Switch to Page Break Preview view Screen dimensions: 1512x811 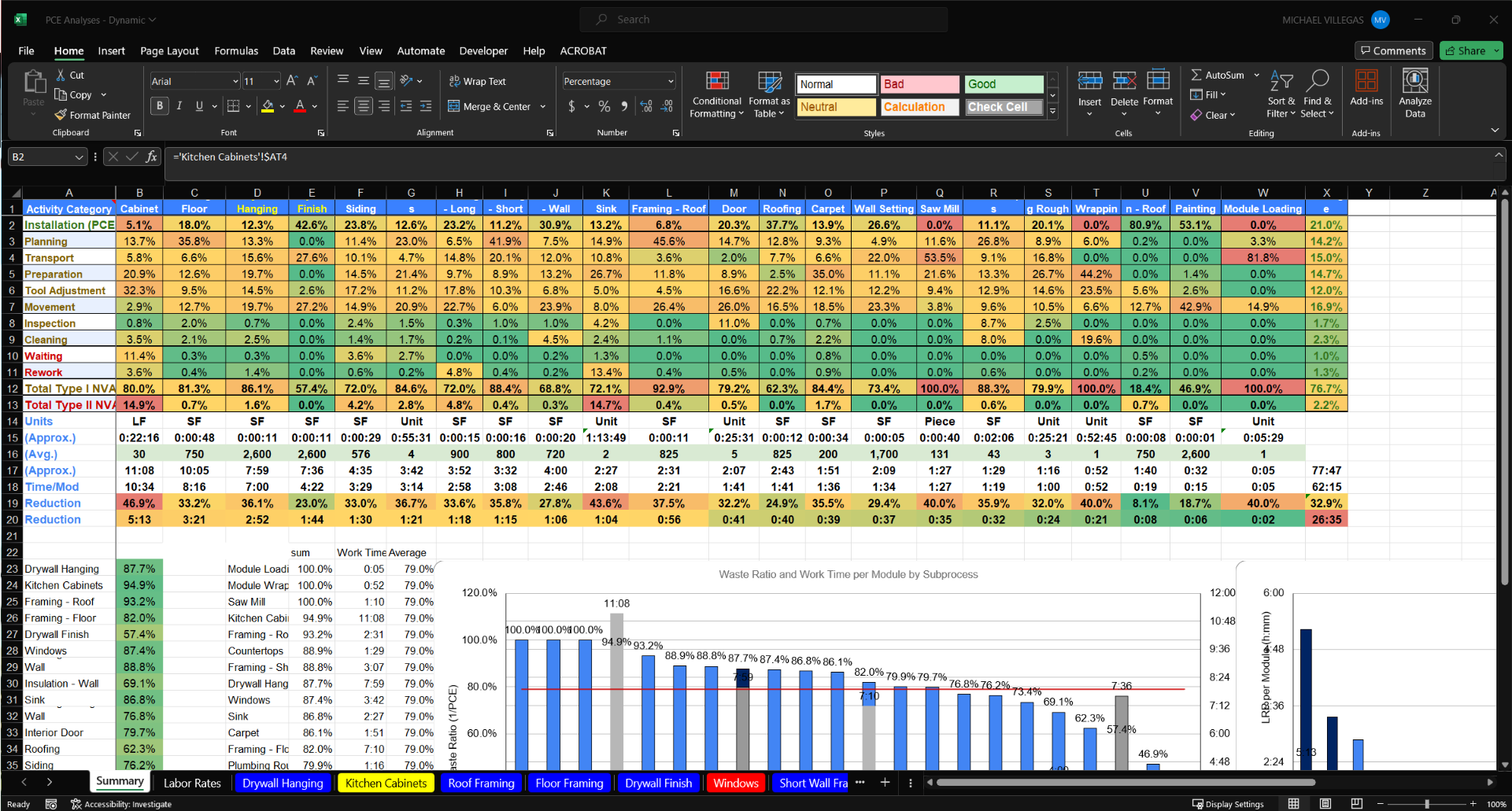tap(1356, 804)
